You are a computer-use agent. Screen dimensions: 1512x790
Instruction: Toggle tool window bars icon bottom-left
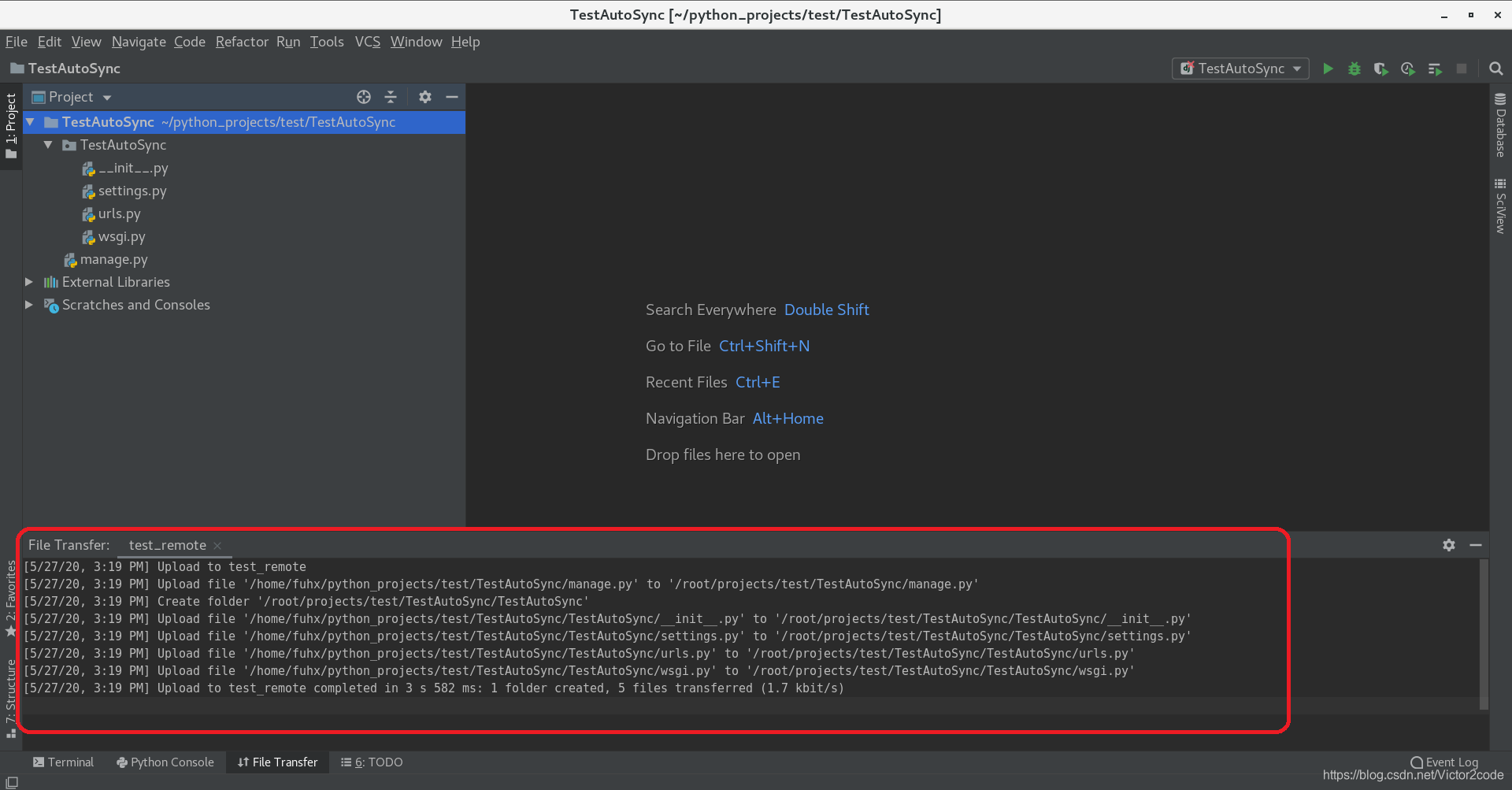pyautogui.click(x=12, y=781)
